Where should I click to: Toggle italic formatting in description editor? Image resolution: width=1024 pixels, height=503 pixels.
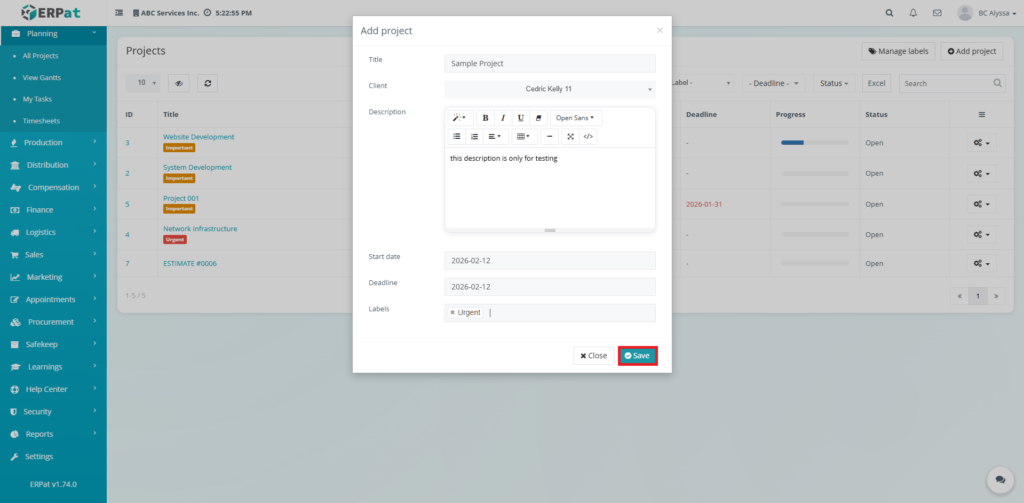(x=503, y=118)
